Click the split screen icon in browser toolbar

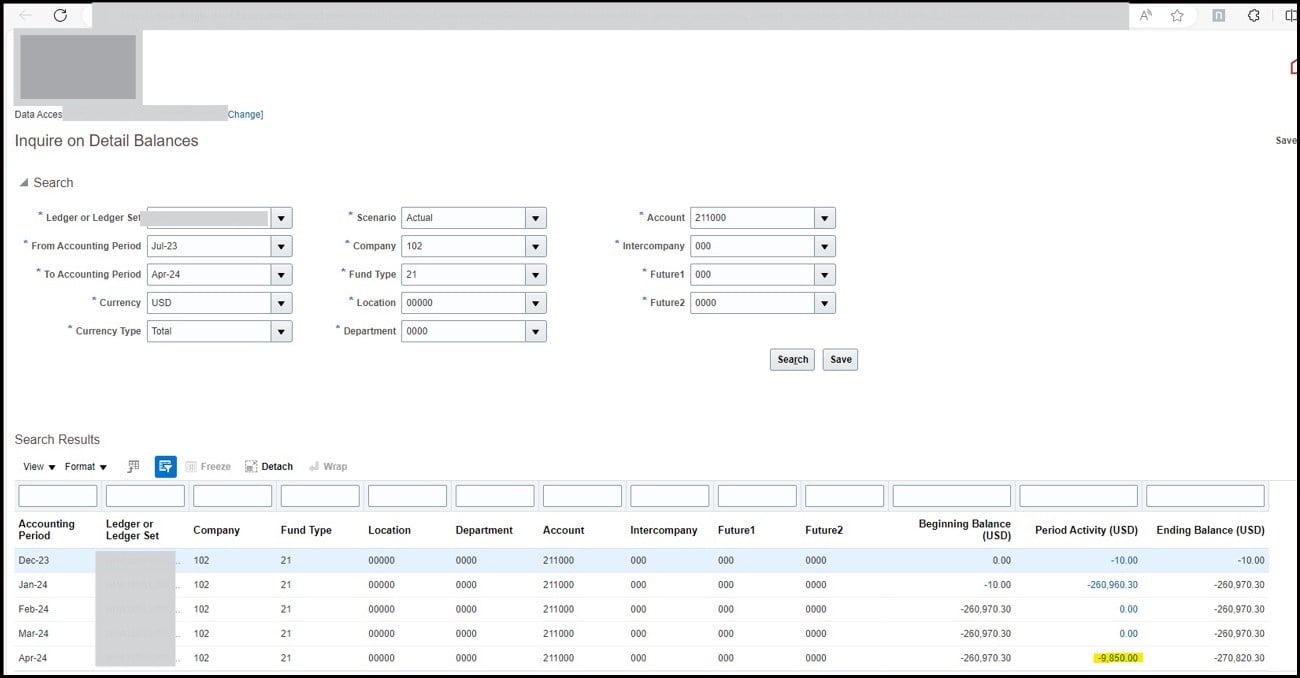pos(1289,16)
